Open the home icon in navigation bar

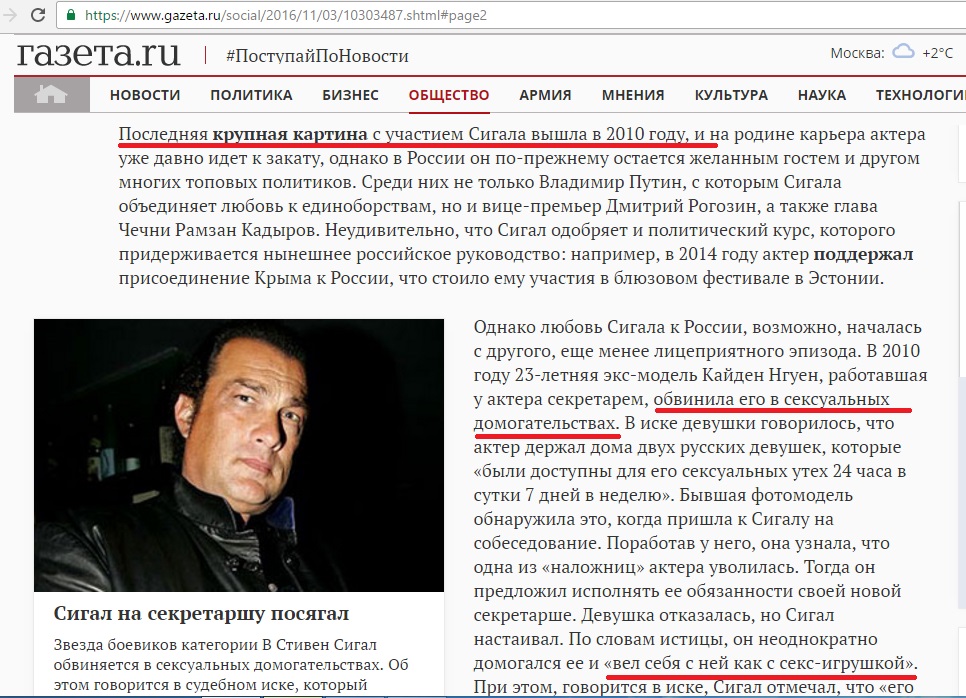(x=51, y=95)
